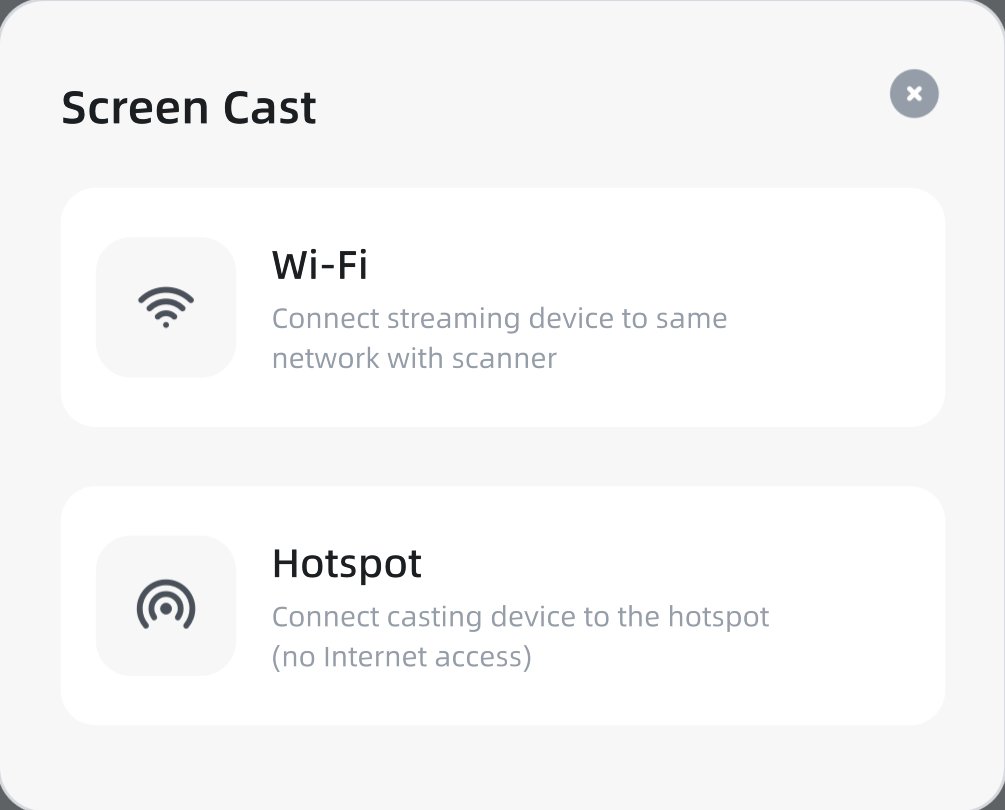Select the Hotspot option title

[x=347, y=564]
